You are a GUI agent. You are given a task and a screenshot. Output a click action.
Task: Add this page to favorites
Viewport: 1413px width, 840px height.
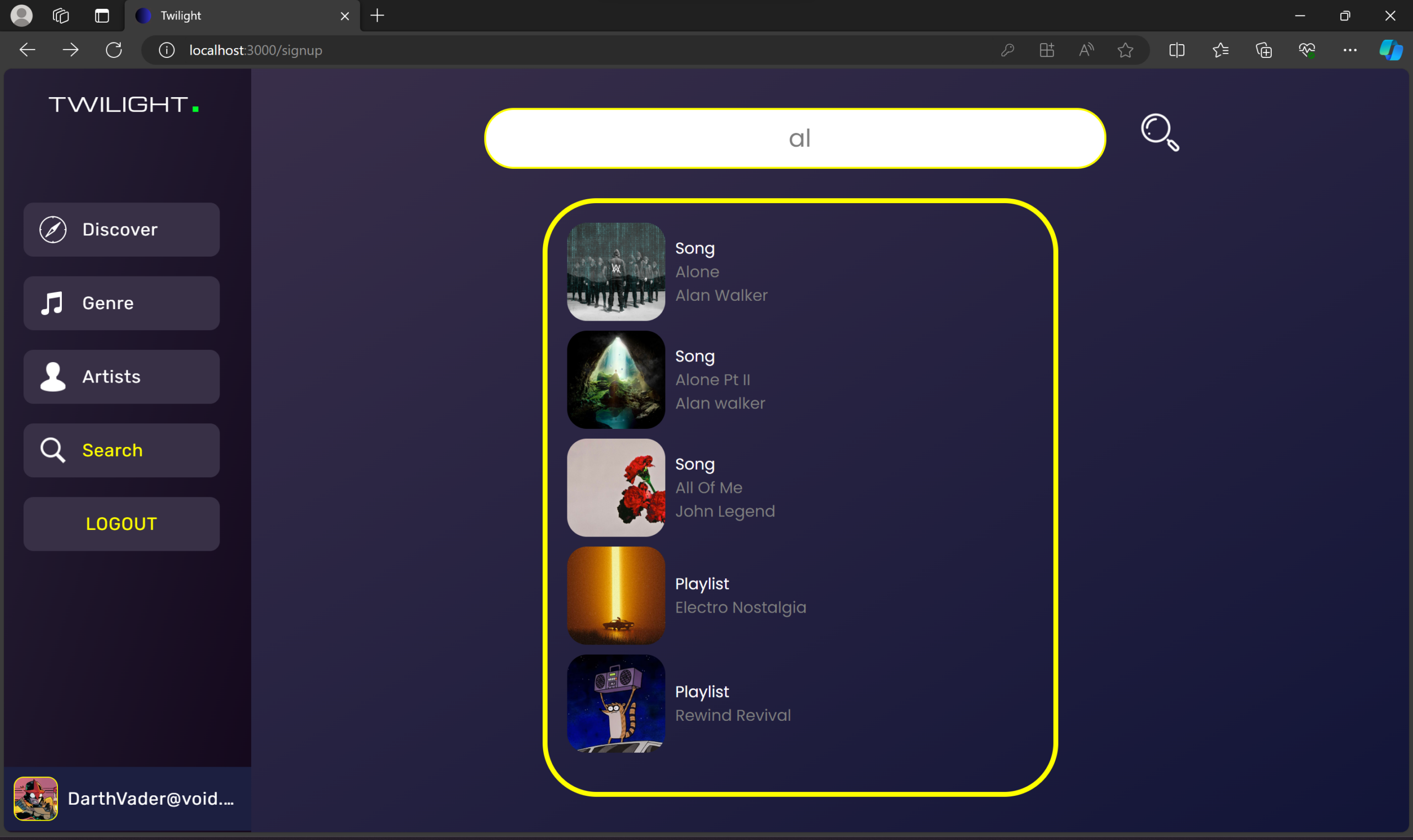pos(1125,50)
